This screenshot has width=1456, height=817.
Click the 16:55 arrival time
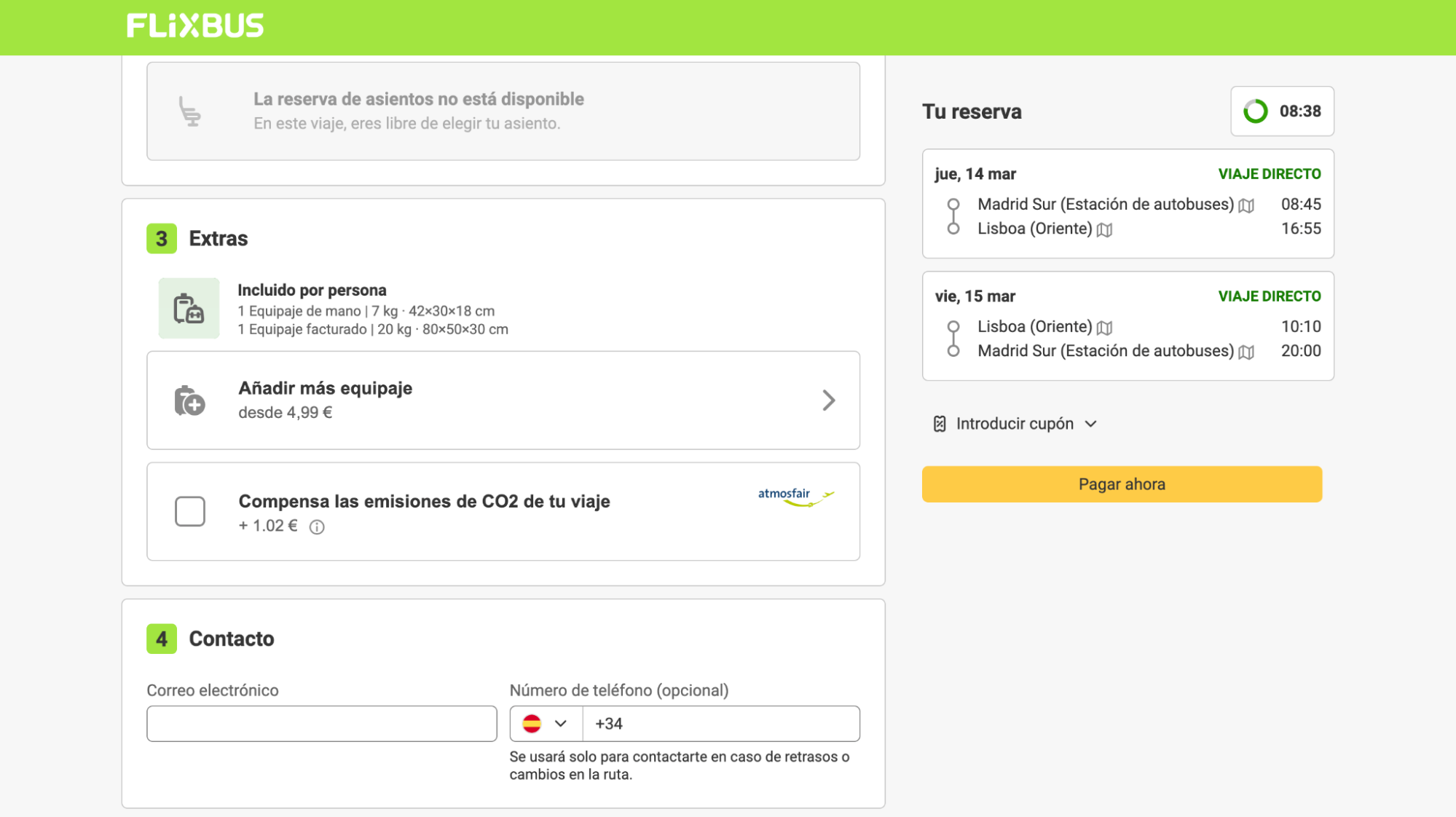1301,229
